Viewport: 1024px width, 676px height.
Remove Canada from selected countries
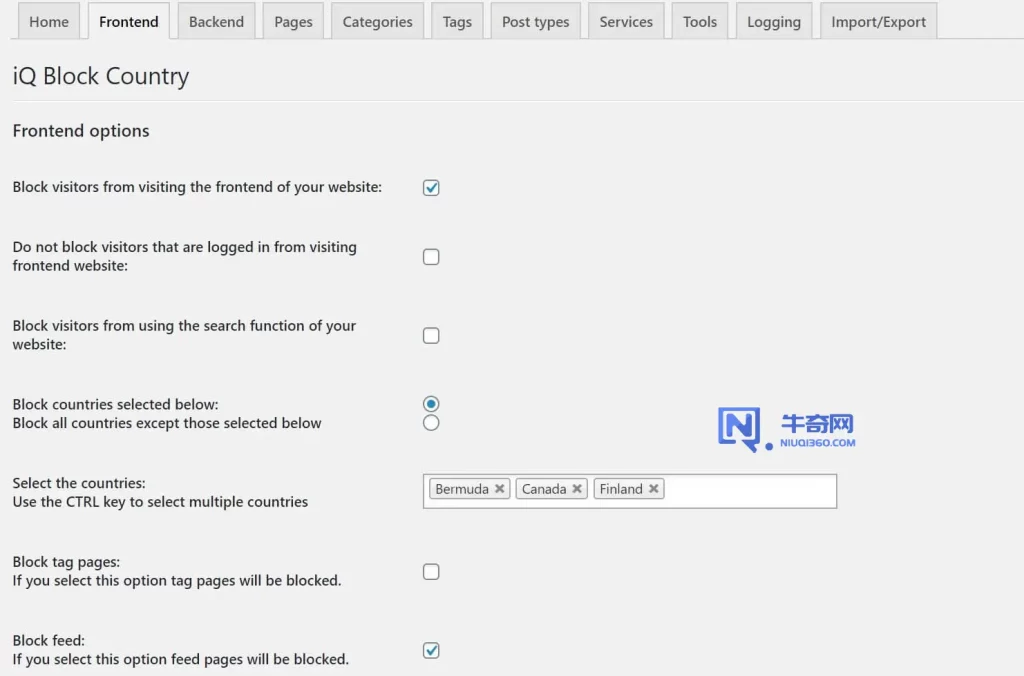[578, 488]
